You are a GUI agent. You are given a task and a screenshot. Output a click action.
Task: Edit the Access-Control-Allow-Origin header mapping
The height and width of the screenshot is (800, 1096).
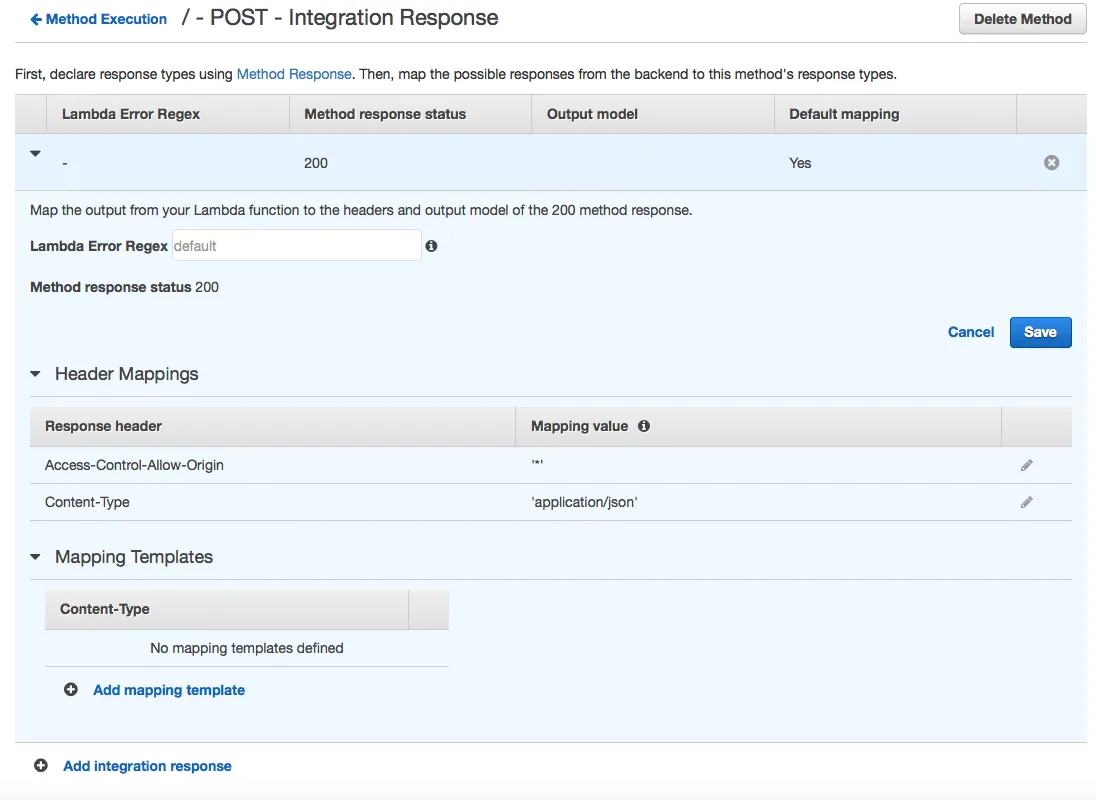point(1026,465)
